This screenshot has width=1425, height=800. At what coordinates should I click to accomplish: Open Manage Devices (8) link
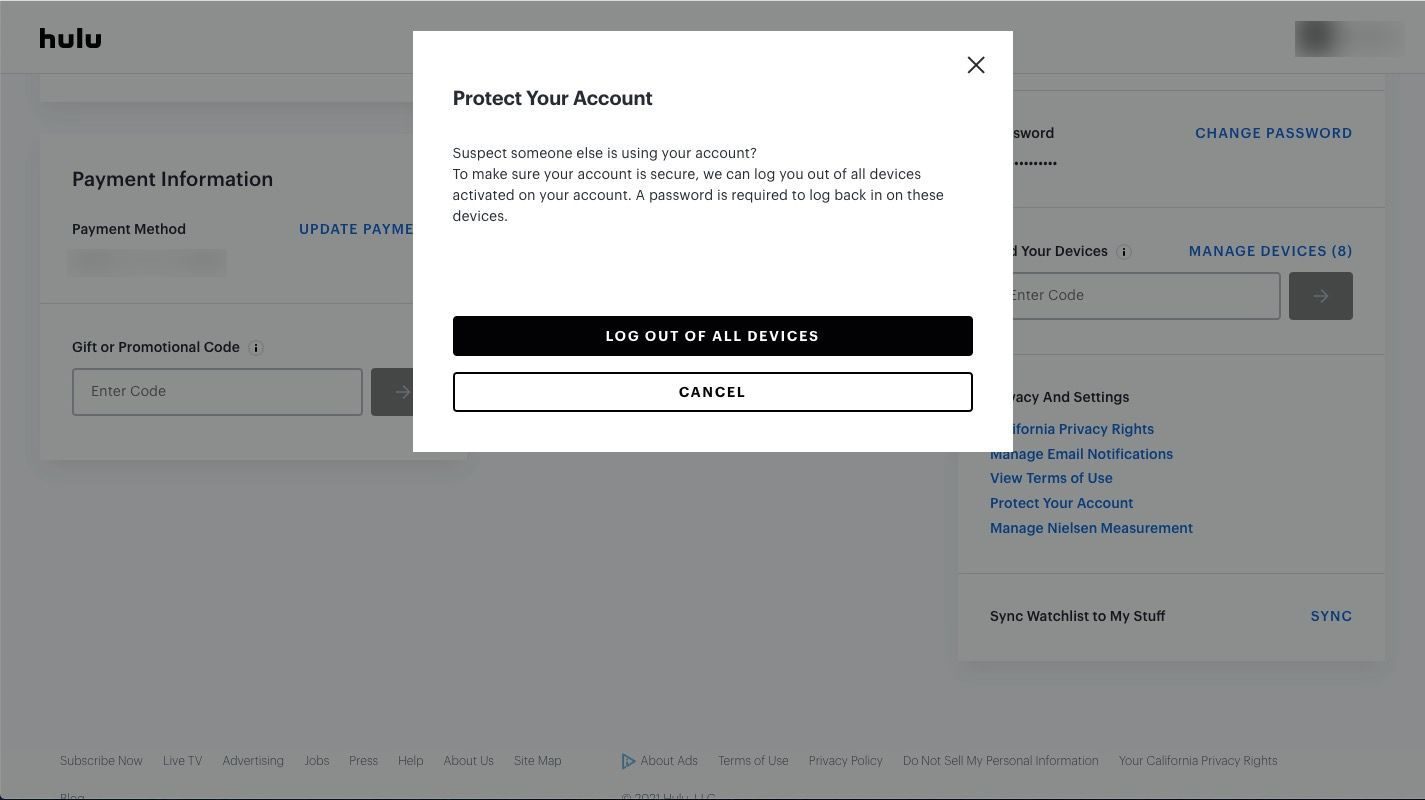(x=1270, y=251)
